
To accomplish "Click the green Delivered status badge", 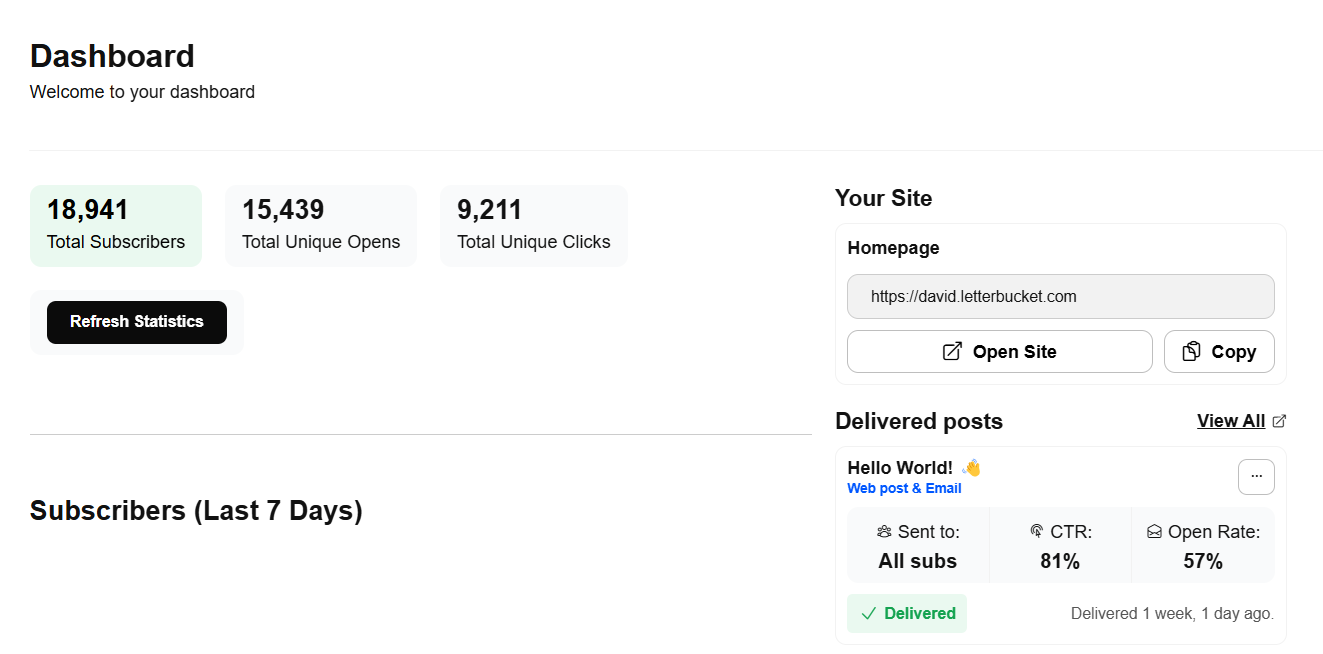I will (x=907, y=613).
